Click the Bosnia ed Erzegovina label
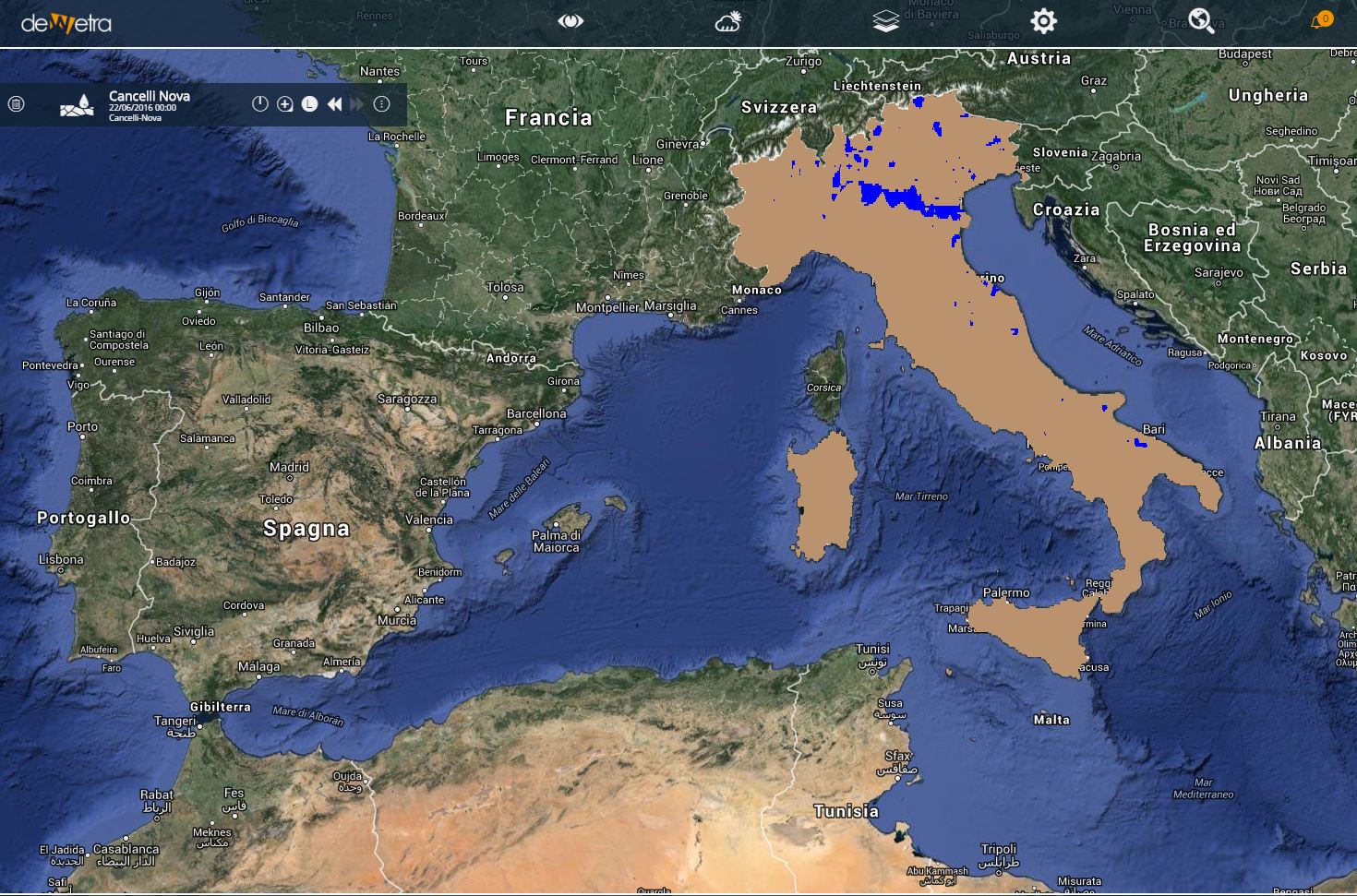 point(1192,238)
